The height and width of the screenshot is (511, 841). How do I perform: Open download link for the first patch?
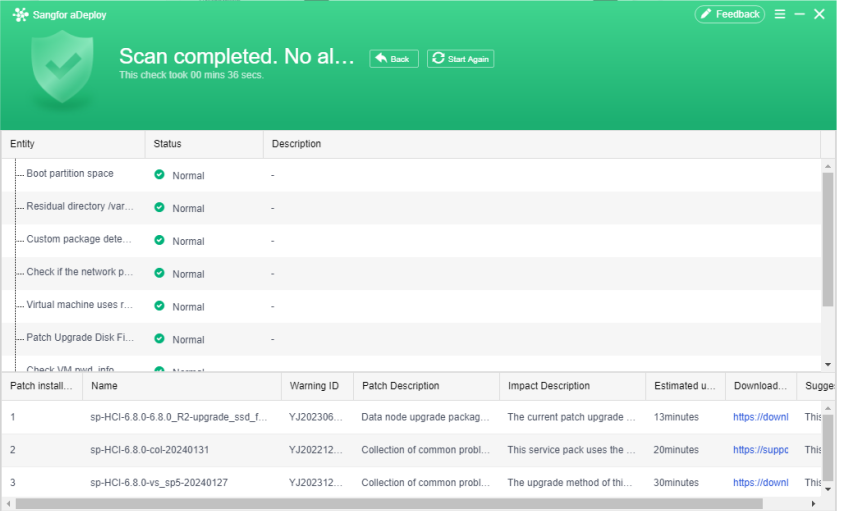[x=760, y=417]
